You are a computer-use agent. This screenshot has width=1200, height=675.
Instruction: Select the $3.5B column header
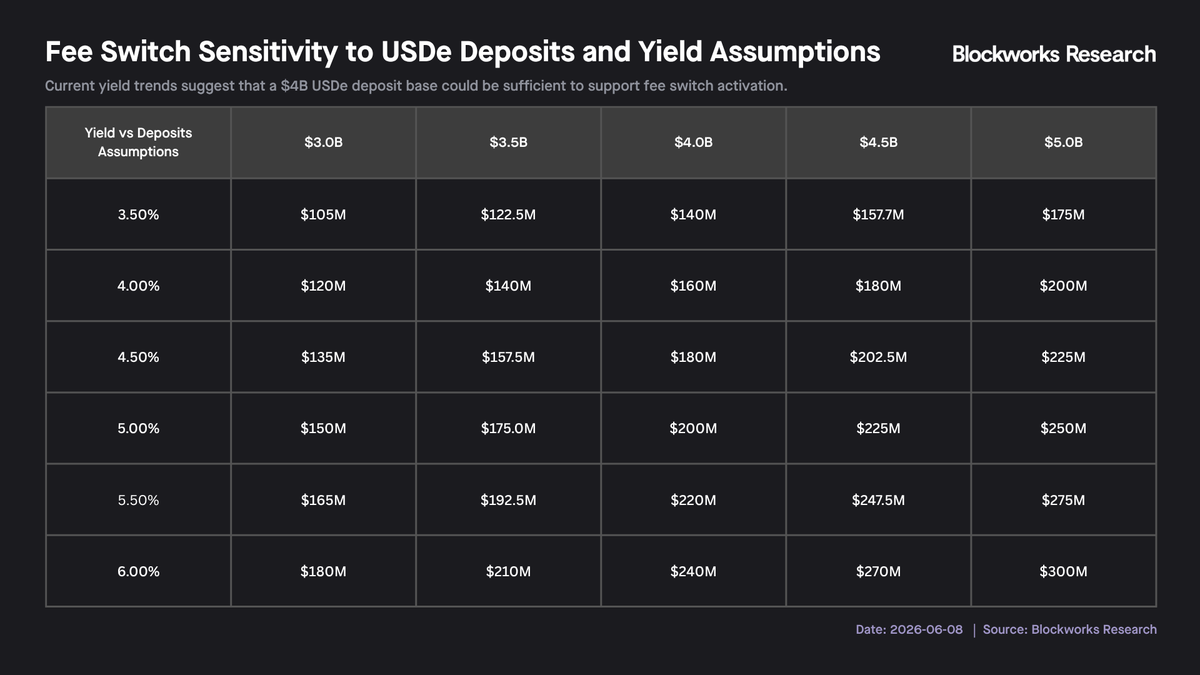point(508,142)
